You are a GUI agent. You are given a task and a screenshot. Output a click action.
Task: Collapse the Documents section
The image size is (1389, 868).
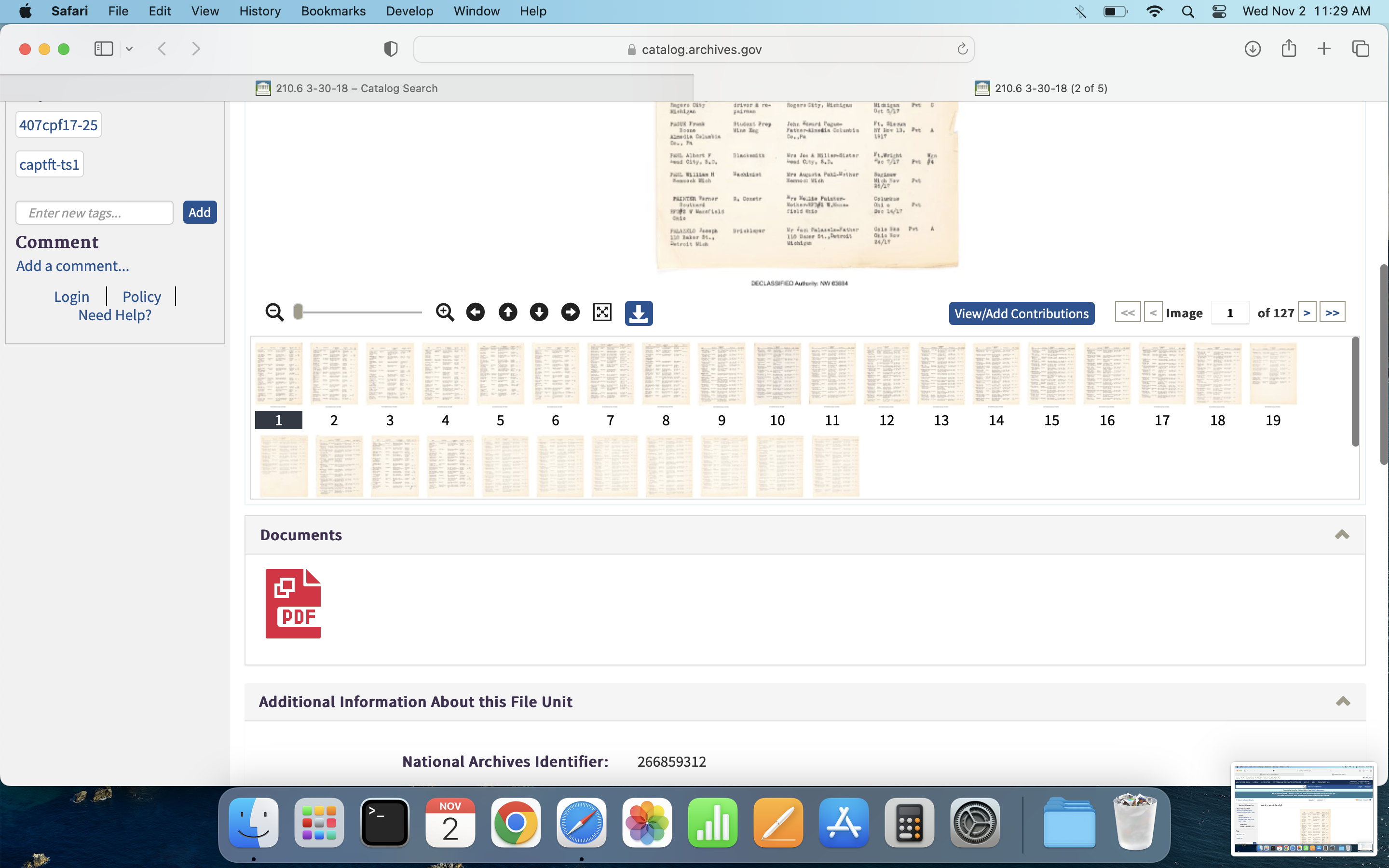coord(1341,534)
